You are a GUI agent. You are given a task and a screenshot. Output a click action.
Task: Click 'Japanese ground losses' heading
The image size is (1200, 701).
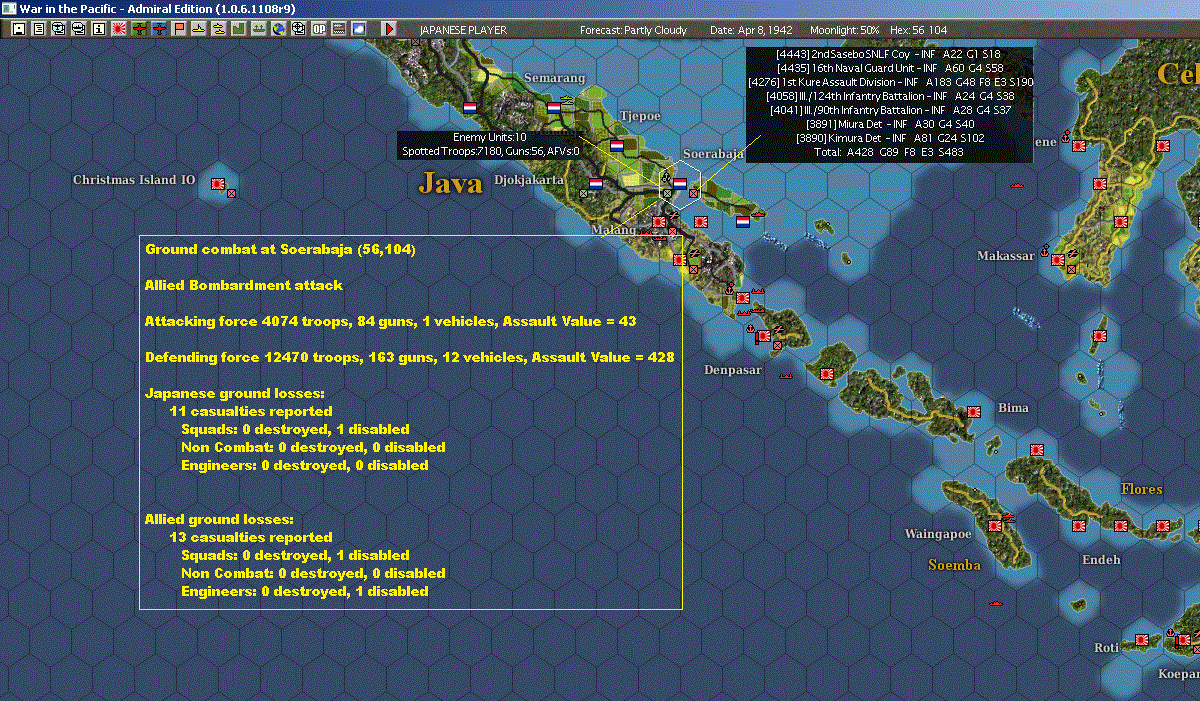point(235,393)
